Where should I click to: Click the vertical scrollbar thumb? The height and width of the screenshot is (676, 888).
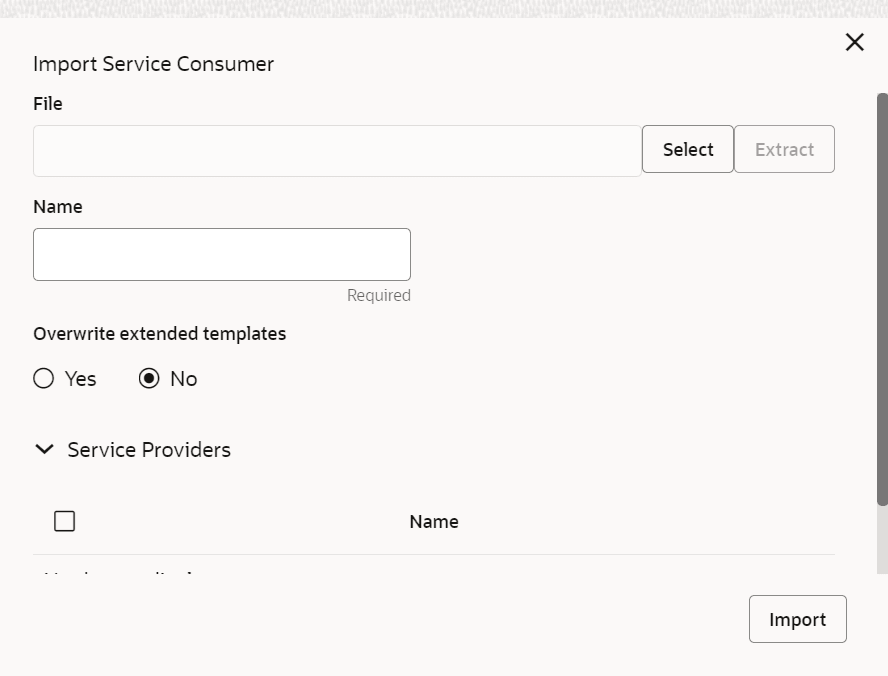click(882, 300)
